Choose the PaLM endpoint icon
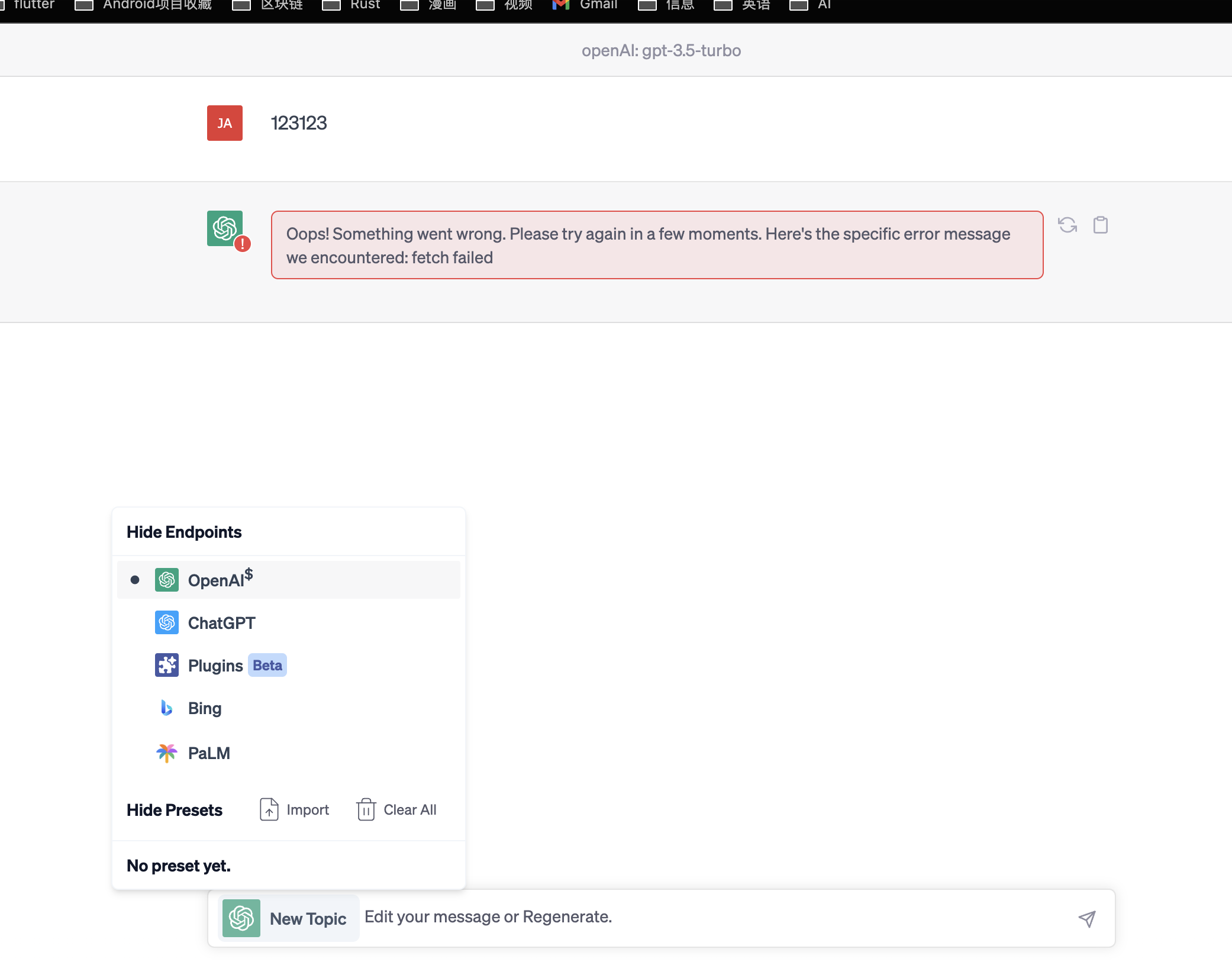The width and height of the screenshot is (1232, 962). 166,753
